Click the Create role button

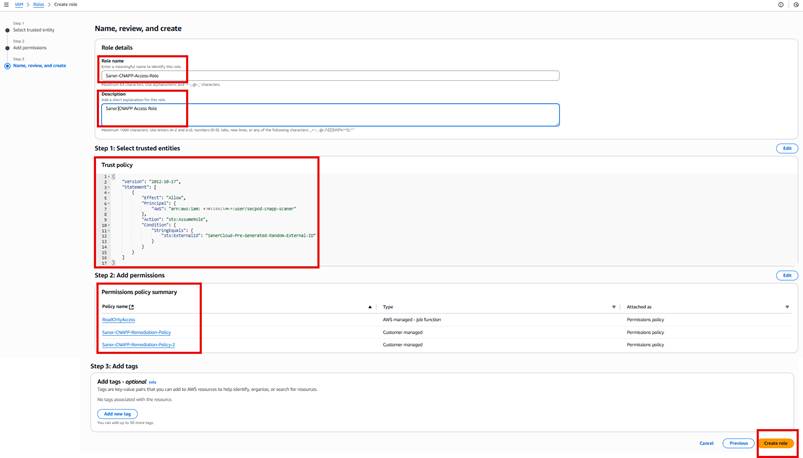click(x=776, y=443)
